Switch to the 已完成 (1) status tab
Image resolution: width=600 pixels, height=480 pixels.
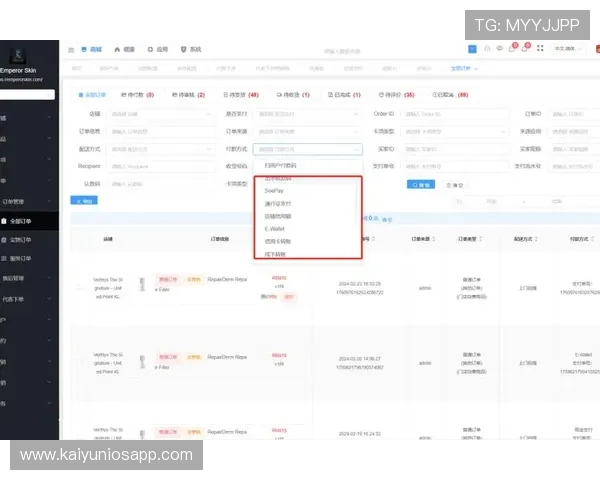[x=344, y=95]
